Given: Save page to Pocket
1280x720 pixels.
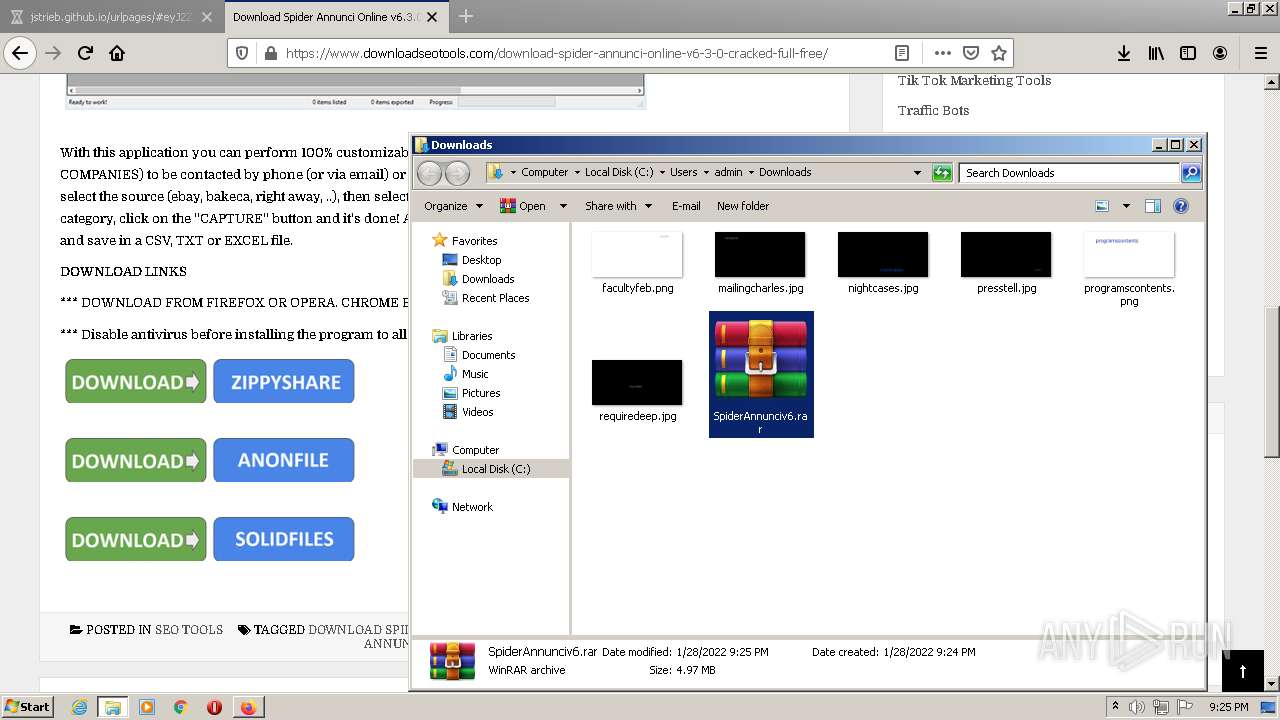Looking at the screenshot, I should click(x=970, y=53).
